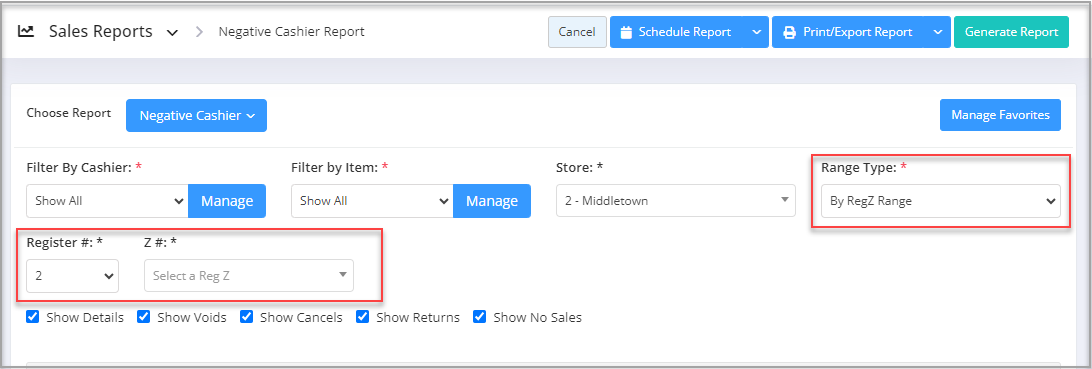Open the Negative Cashier report chooser

coord(196,116)
